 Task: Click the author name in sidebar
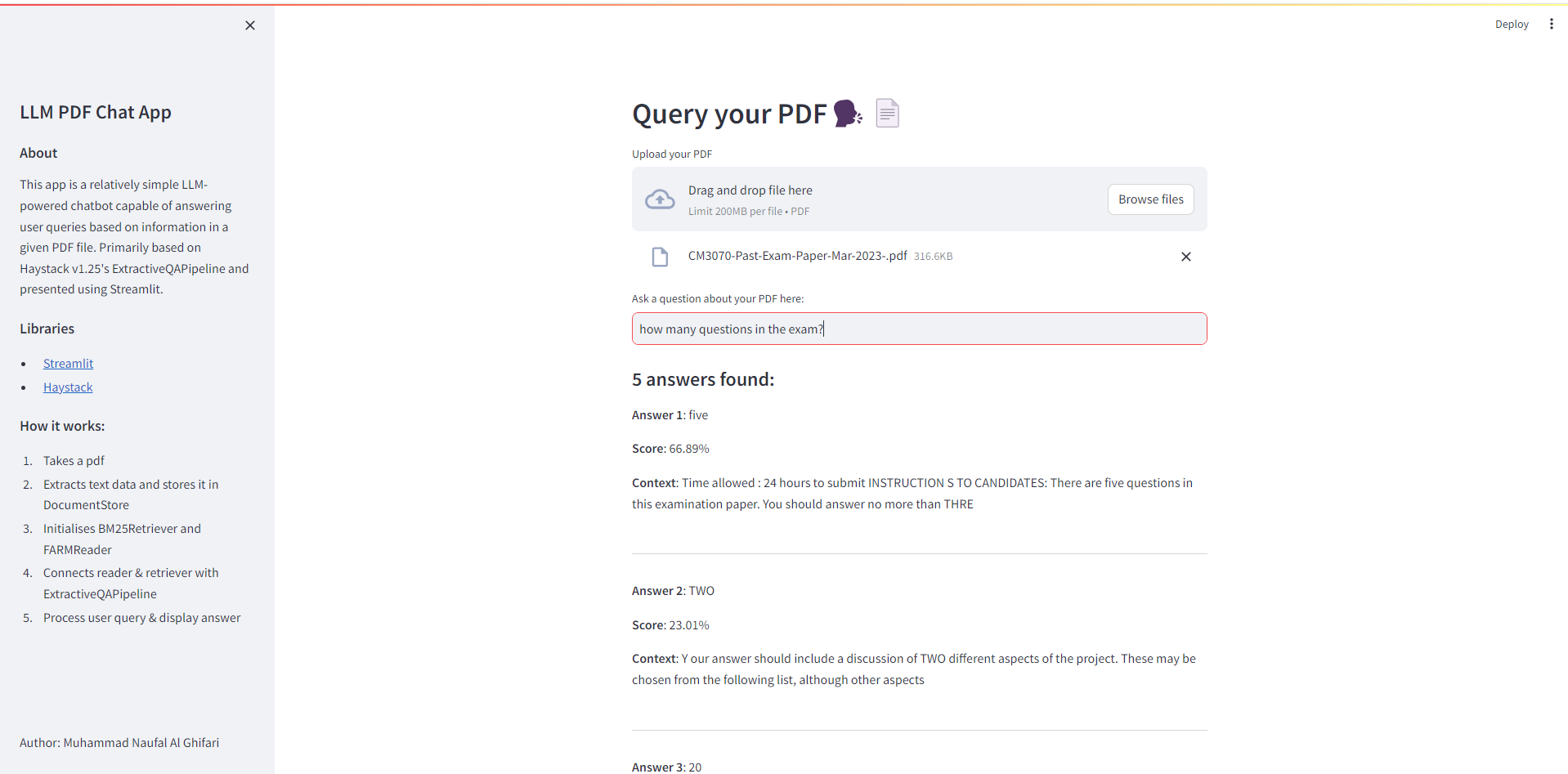(x=119, y=742)
